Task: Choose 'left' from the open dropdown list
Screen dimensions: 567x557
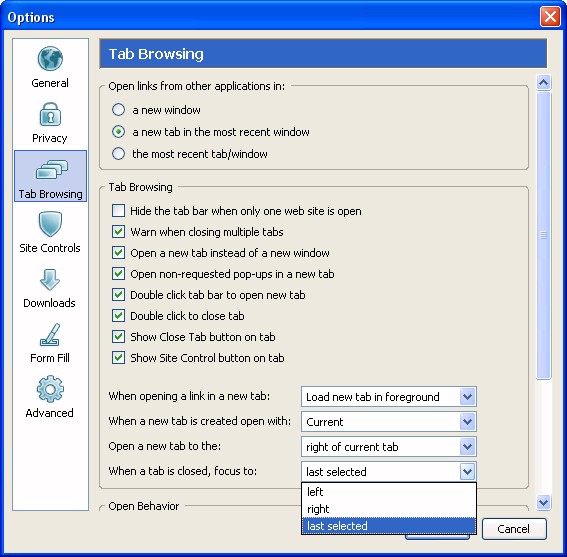Action: 389,492
